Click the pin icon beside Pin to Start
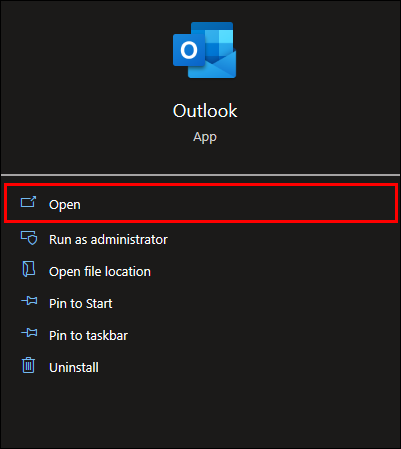This screenshot has height=449, width=401. click(x=29, y=301)
